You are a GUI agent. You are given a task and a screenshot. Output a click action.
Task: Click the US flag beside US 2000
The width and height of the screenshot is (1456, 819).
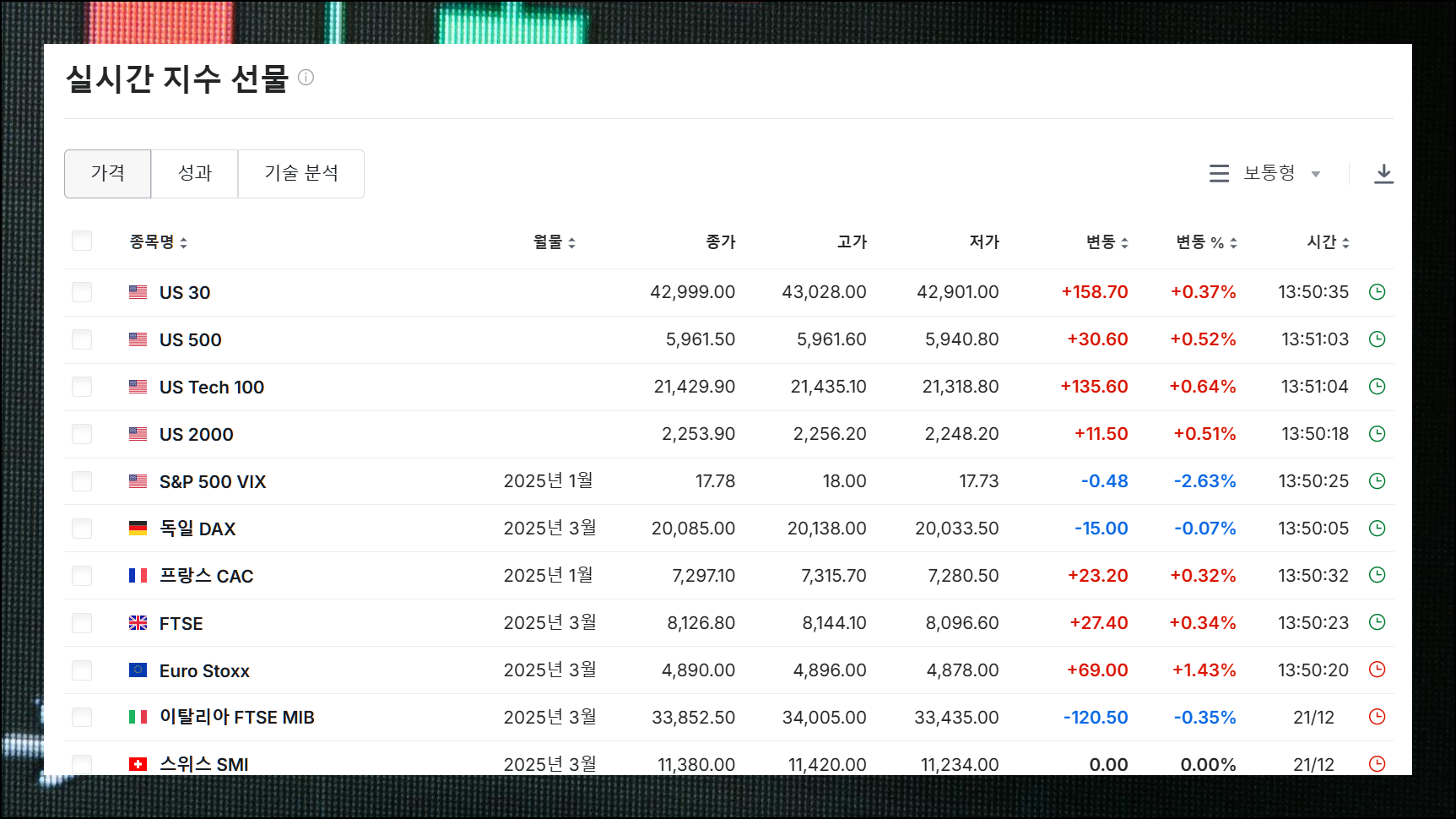coord(138,434)
